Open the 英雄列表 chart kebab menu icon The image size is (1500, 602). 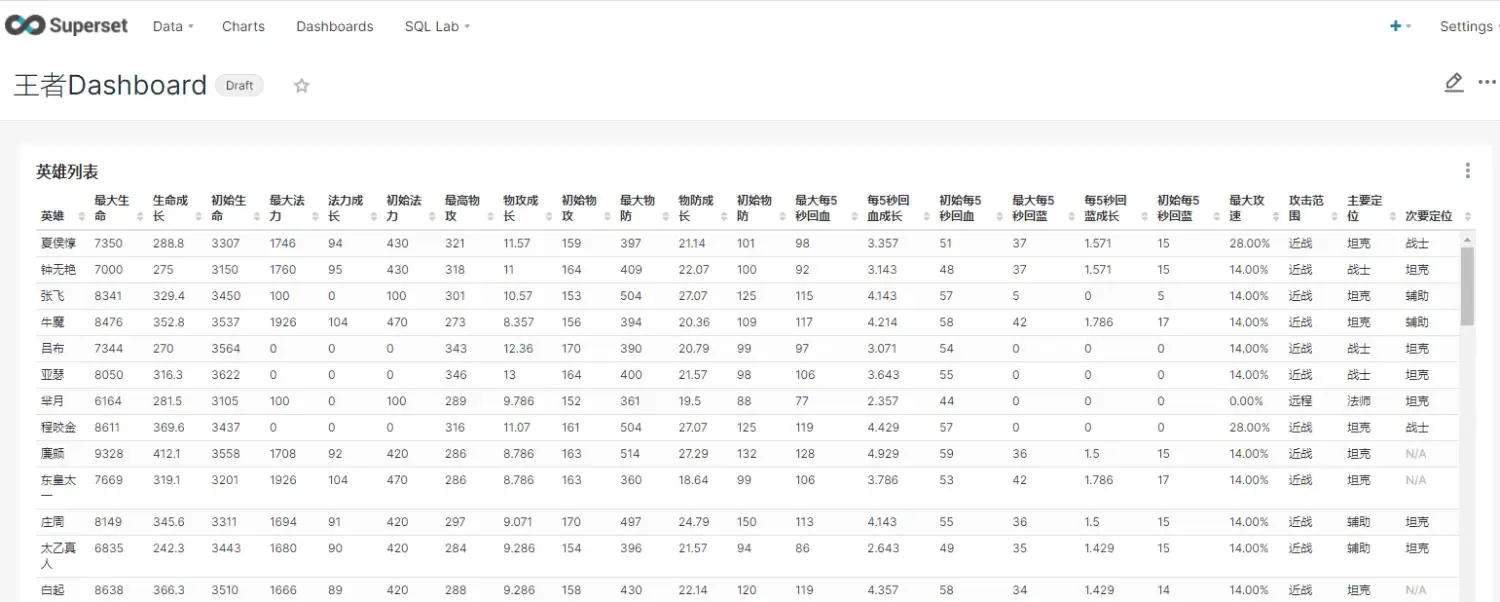click(1467, 170)
